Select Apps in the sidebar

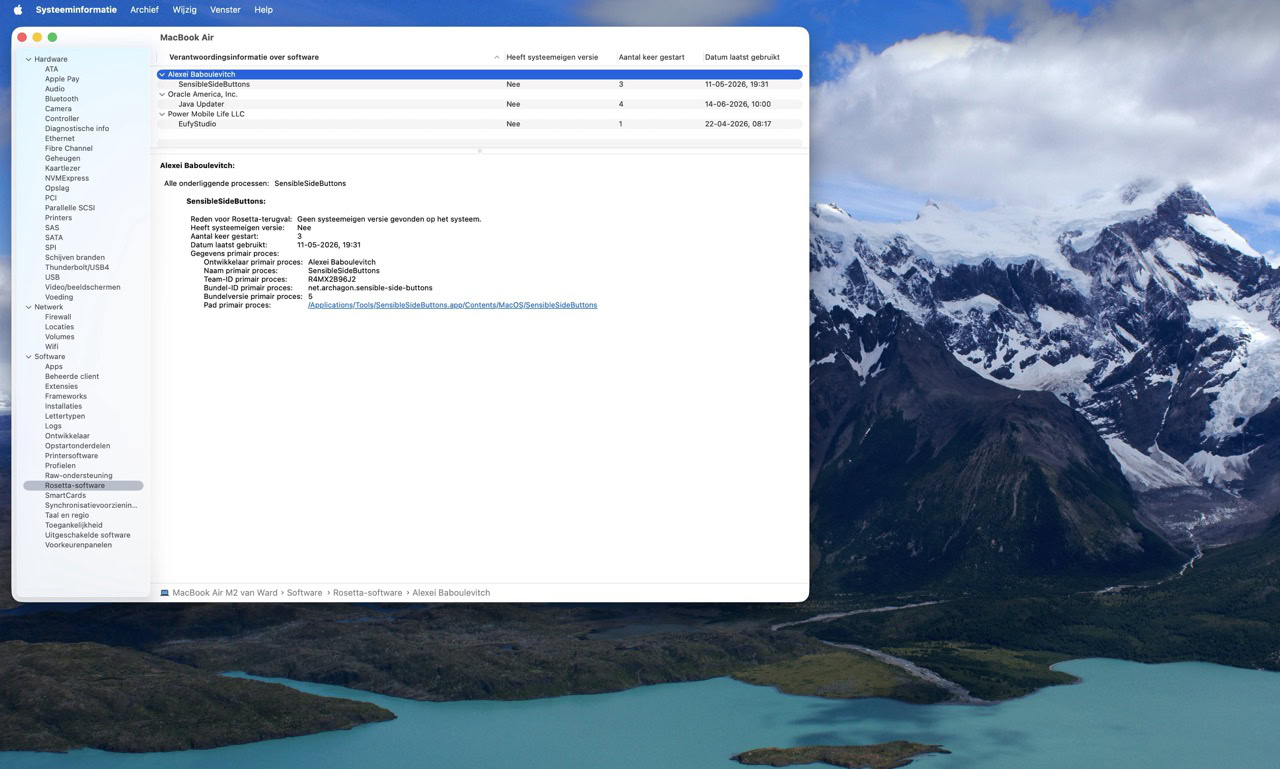click(53, 367)
